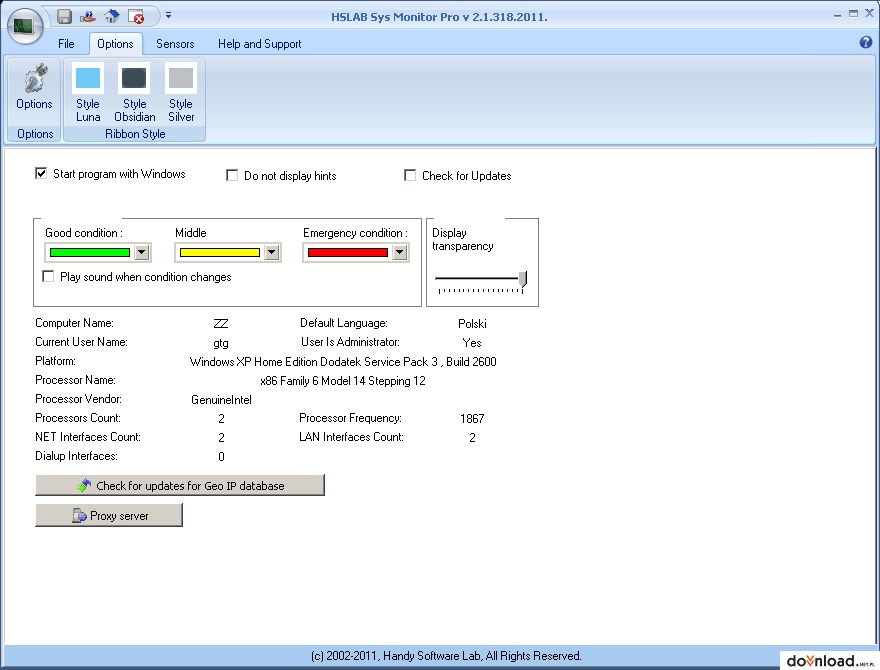Open the Emergency condition color dropdown
Screen dimensions: 880x670
[x=400, y=253]
